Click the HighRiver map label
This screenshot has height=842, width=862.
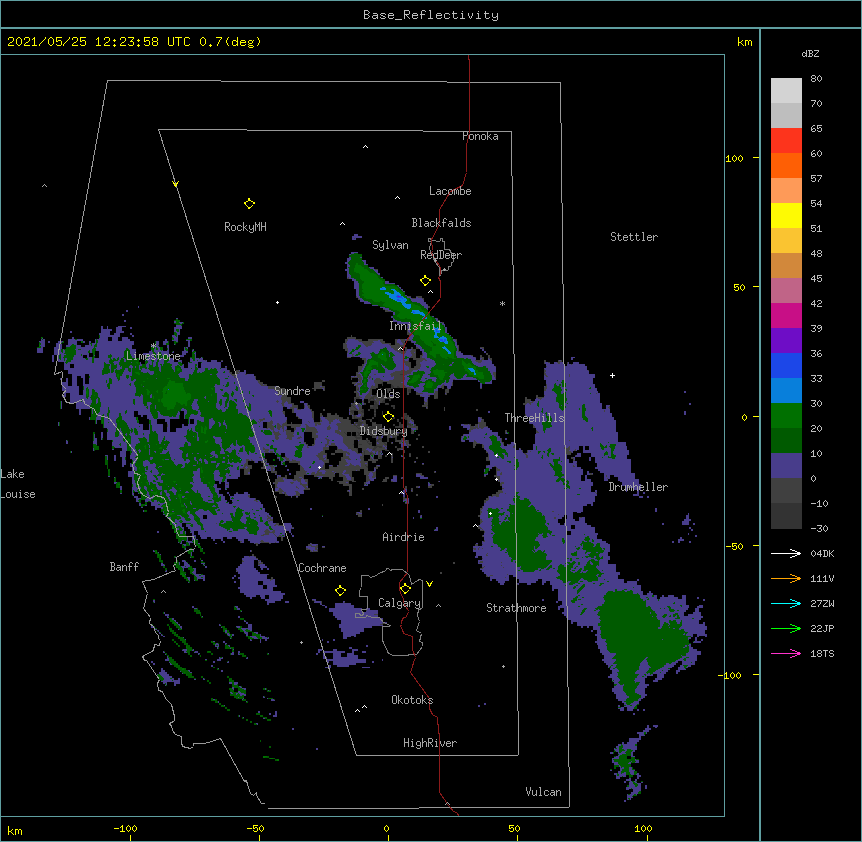[x=430, y=743]
